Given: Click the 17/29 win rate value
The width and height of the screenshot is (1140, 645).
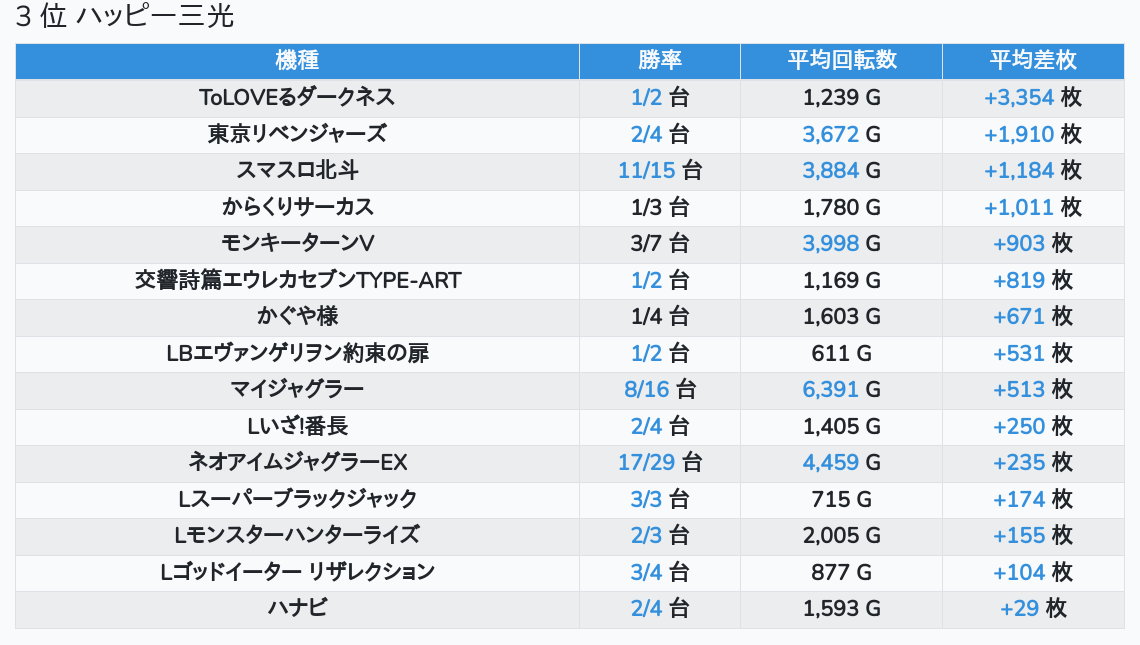Looking at the screenshot, I should point(647,463).
